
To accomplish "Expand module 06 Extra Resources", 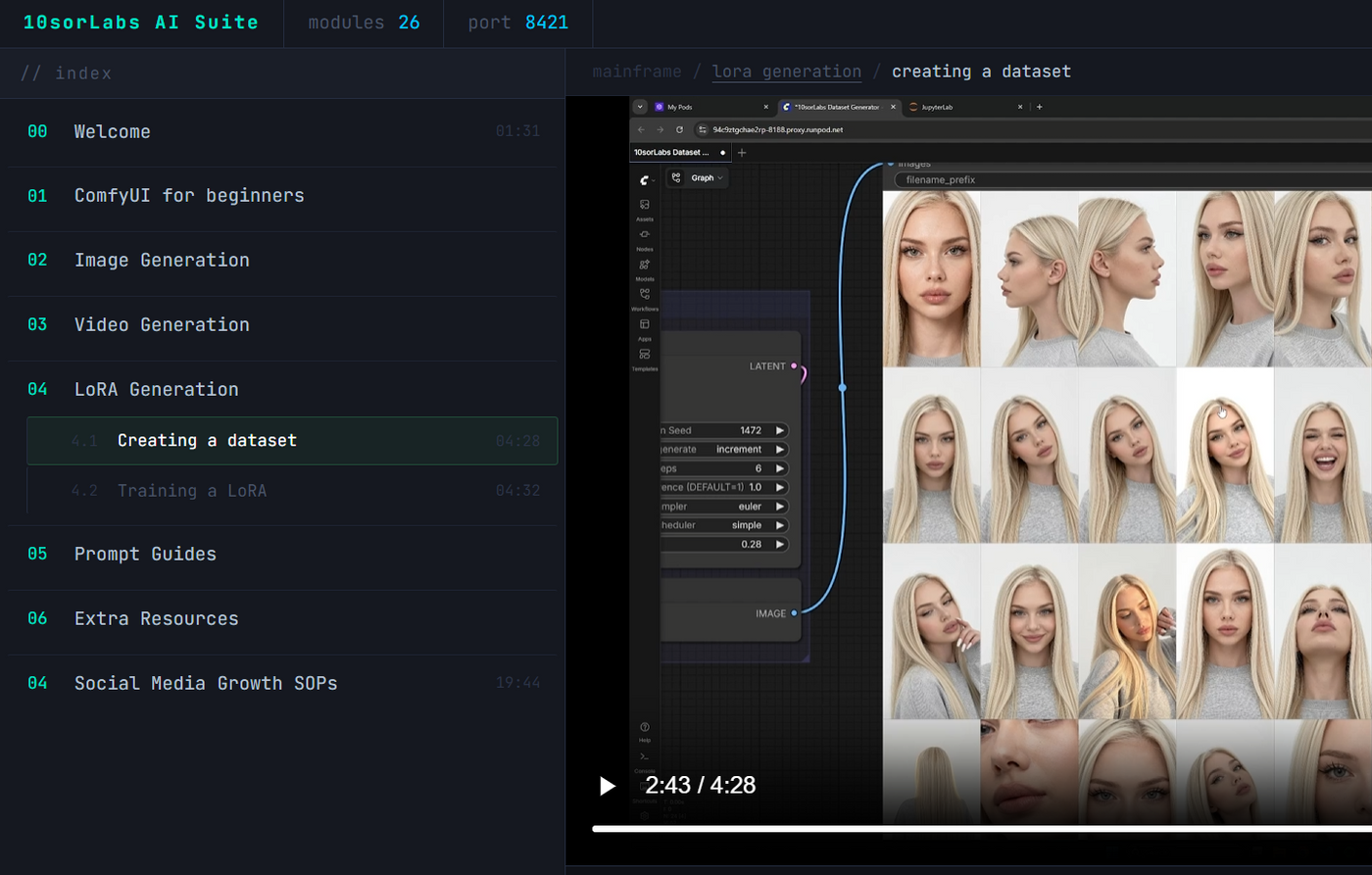I will 283,619.
